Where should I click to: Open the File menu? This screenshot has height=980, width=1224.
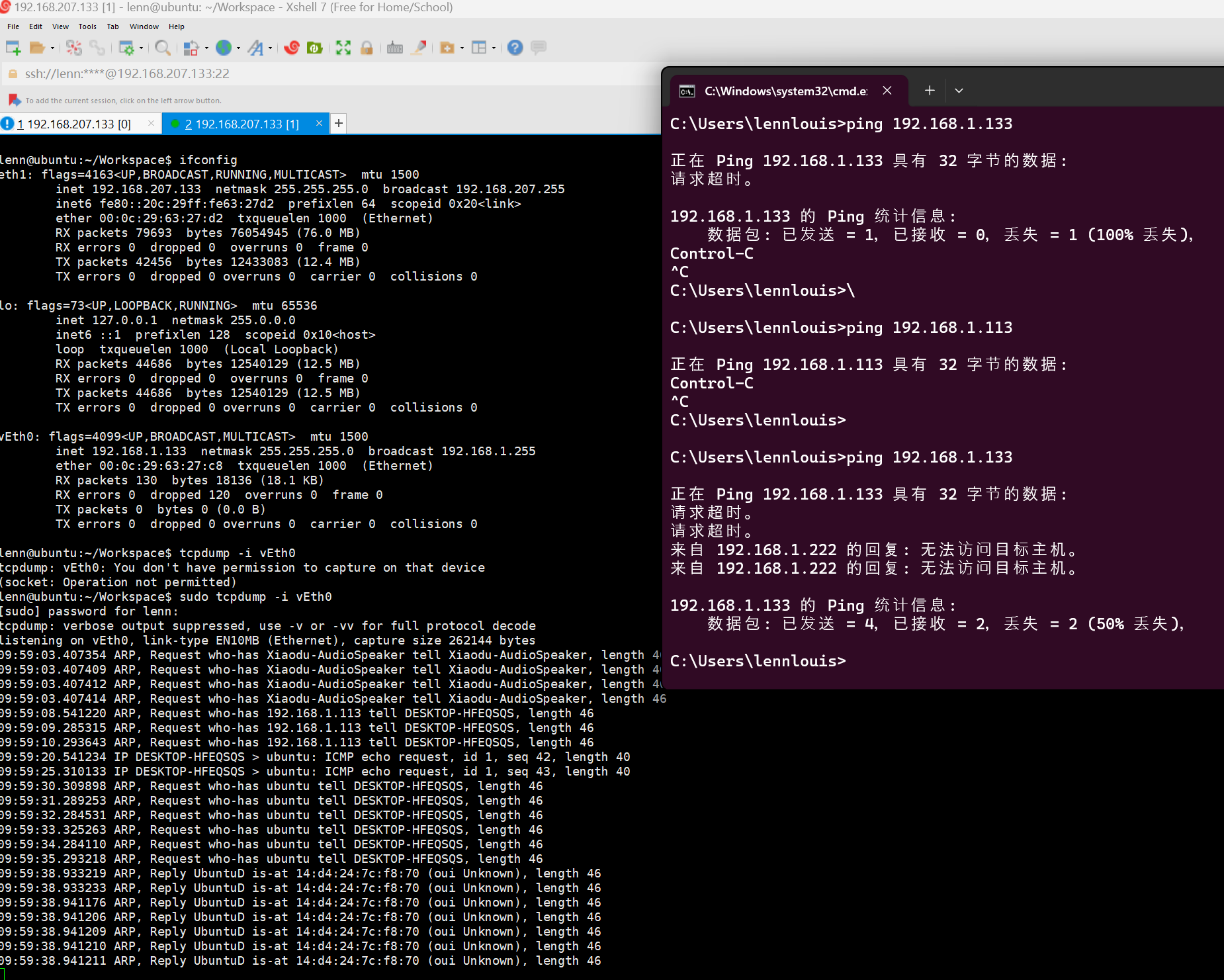13,26
